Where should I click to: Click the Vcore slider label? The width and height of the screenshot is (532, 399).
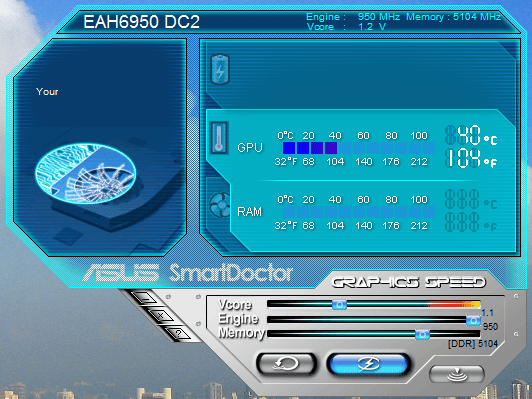pos(235,304)
